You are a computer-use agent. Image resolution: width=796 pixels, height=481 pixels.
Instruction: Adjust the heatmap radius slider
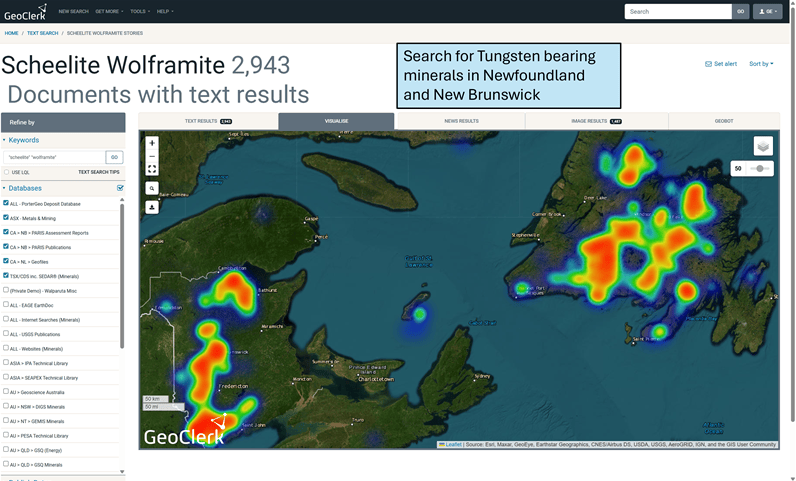(759, 169)
